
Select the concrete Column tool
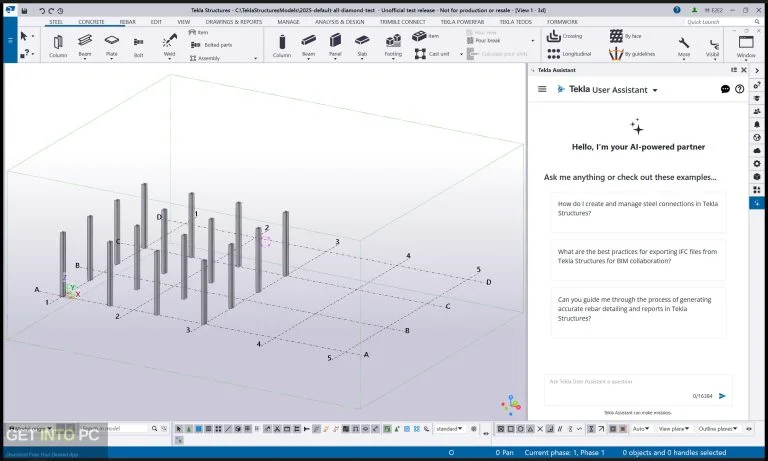(282, 46)
